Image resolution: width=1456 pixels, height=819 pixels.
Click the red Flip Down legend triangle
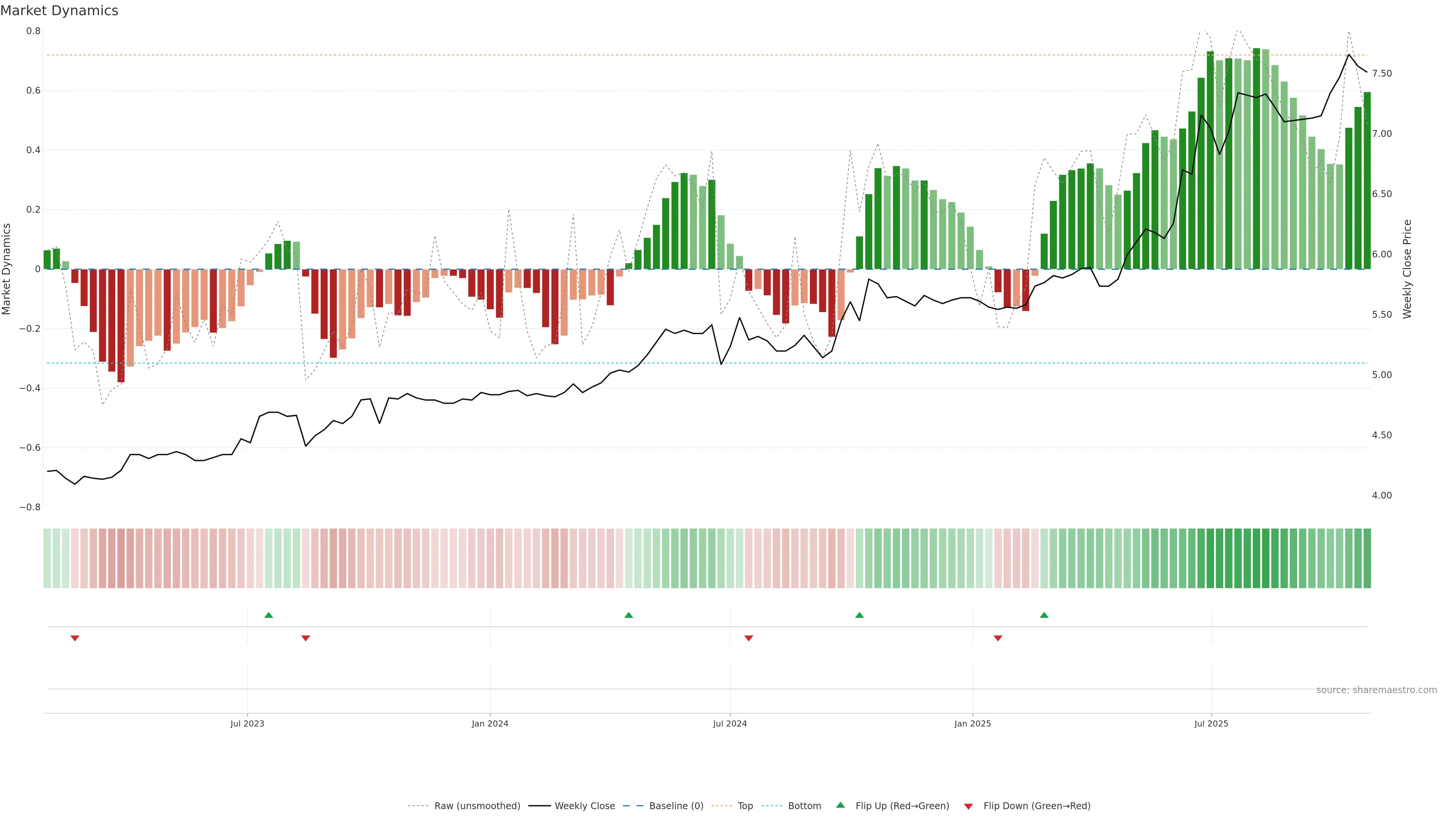click(968, 806)
